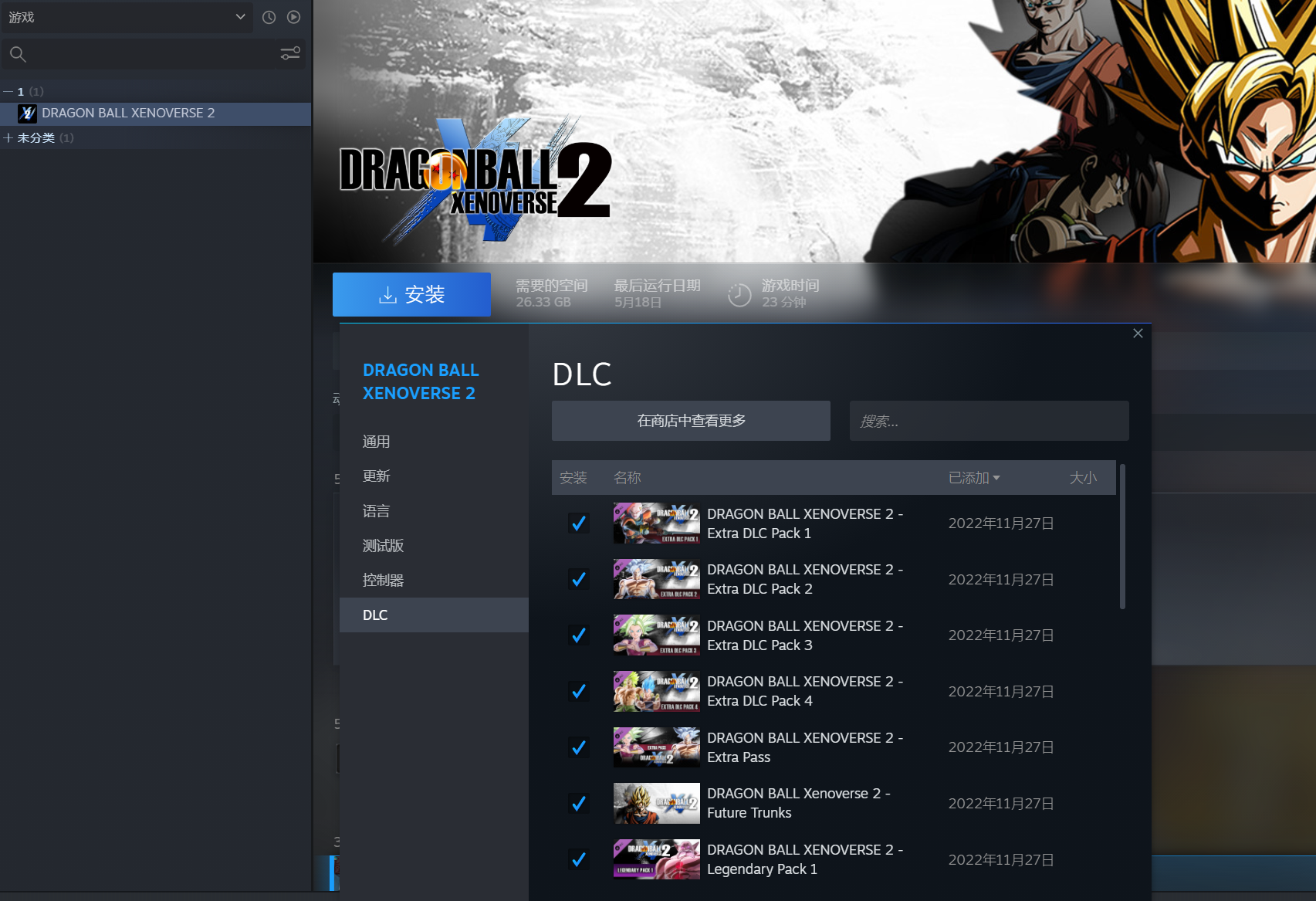Click Extra Pass DLC thumbnail
Image resolution: width=1316 pixels, height=901 pixels.
coord(657,747)
